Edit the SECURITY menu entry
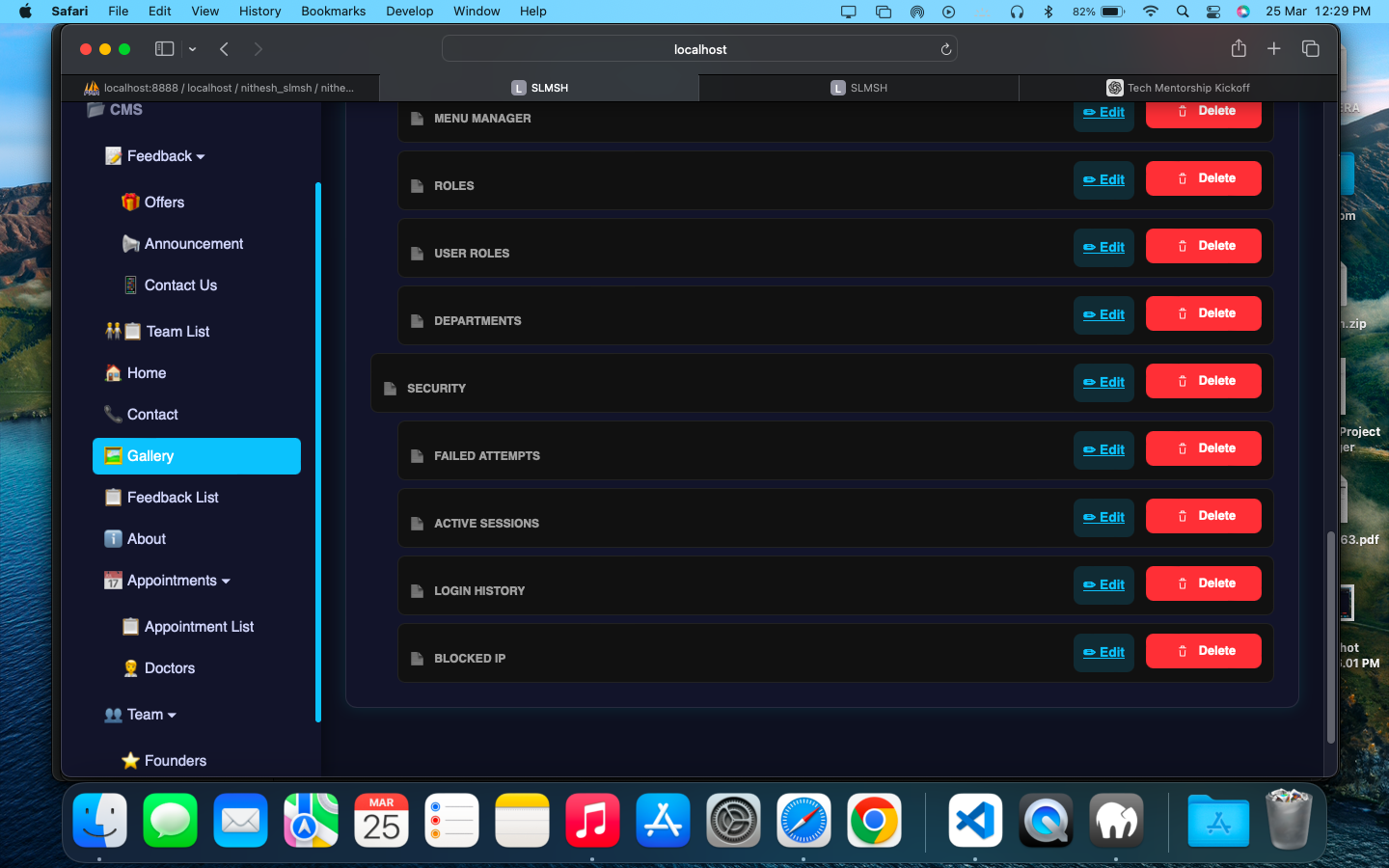Viewport: 1389px width, 868px height. click(x=1103, y=382)
